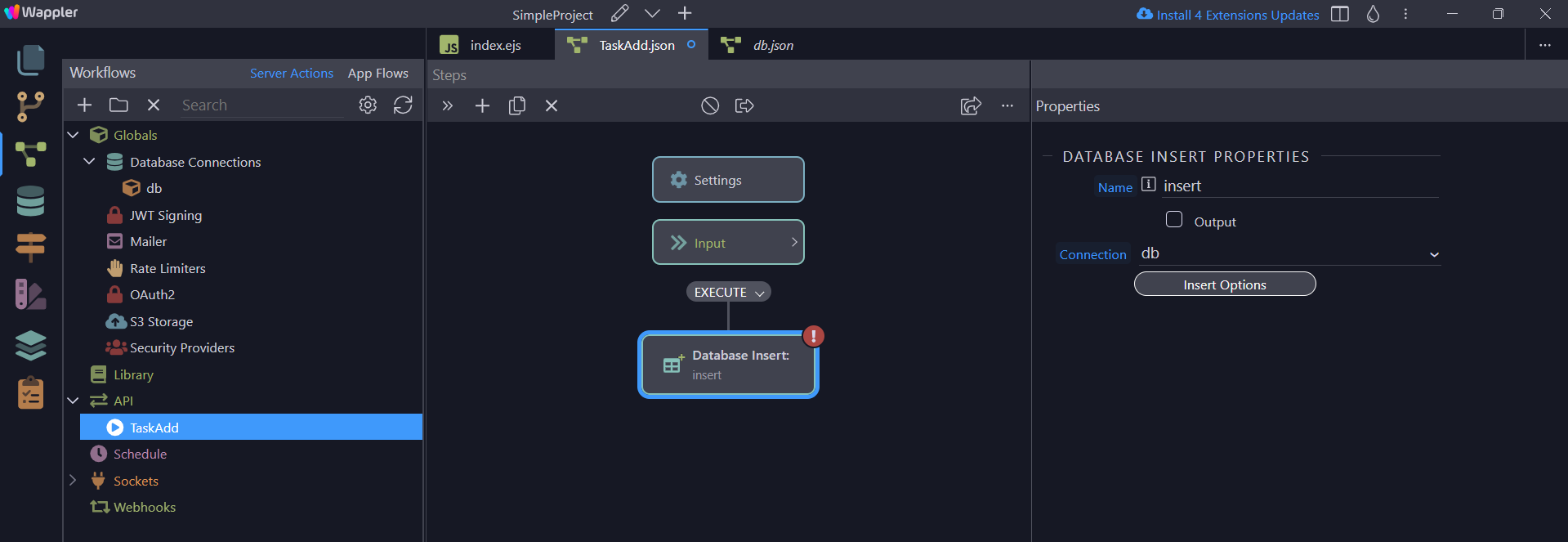This screenshot has width=1568, height=542.
Task: Collapse the Globals tree node
Action: [73, 135]
